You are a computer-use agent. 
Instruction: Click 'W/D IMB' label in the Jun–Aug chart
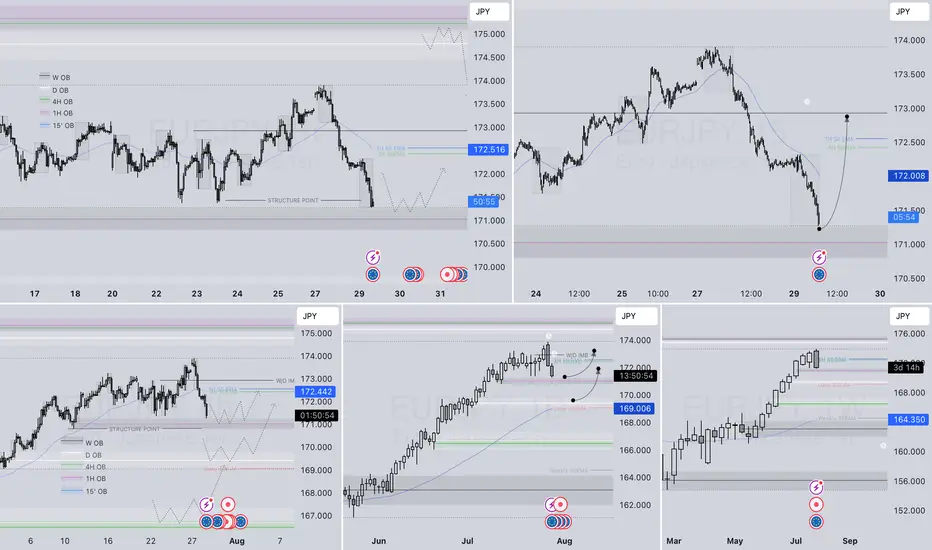577,355
